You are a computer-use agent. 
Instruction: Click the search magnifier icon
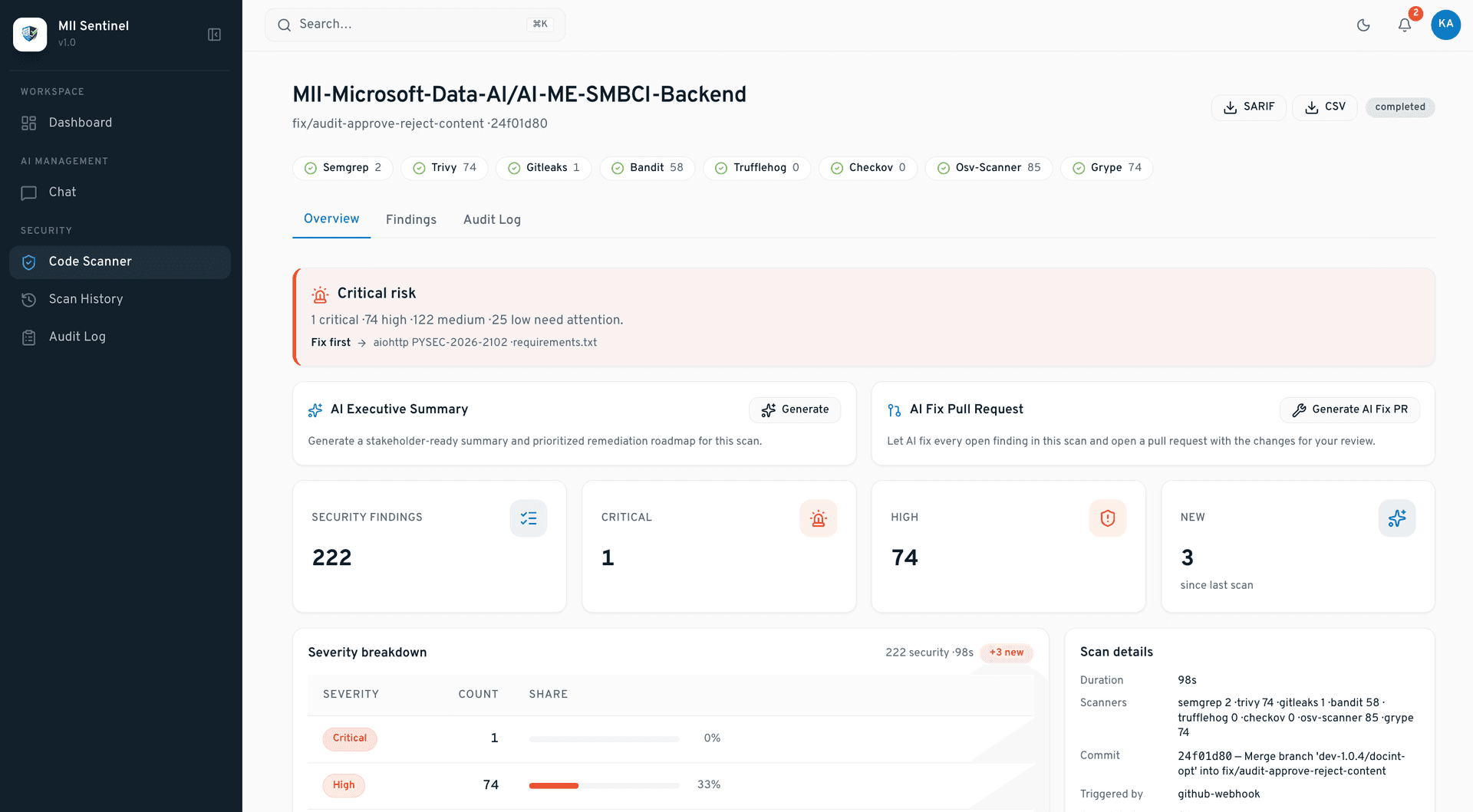284,25
